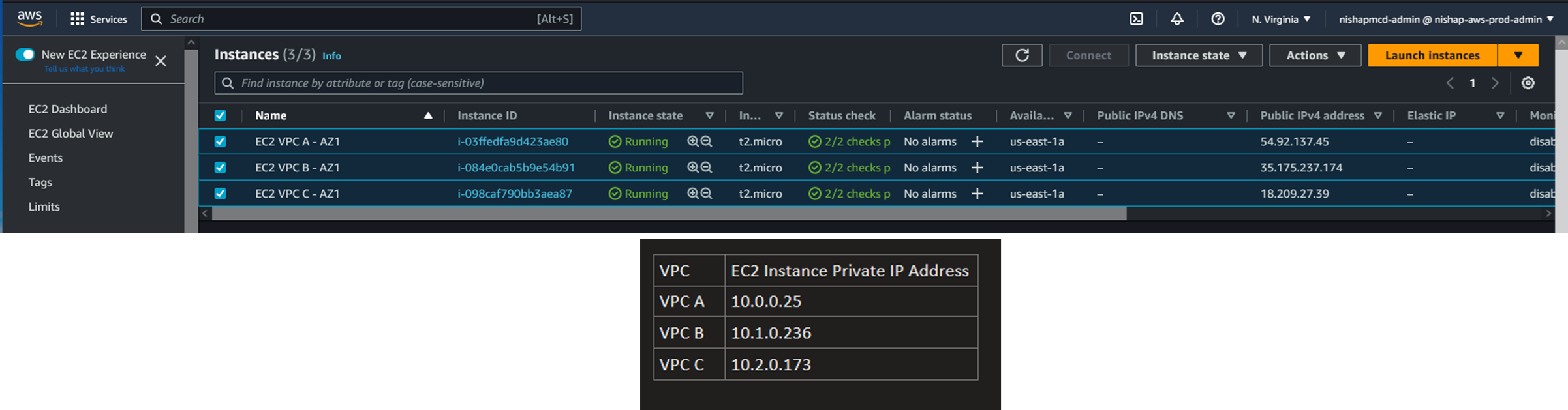
Task: Add alarm plus icon for EC2 VPC A
Action: pos(977,141)
